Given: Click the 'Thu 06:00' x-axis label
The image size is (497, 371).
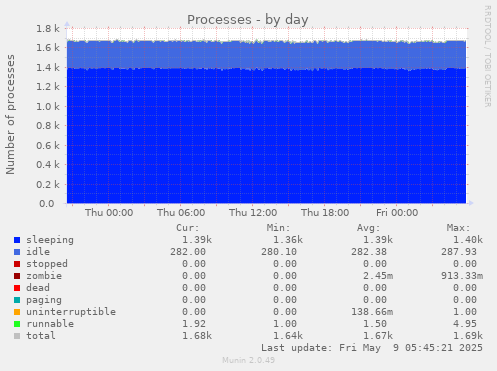Looking at the screenshot, I should tap(181, 213).
